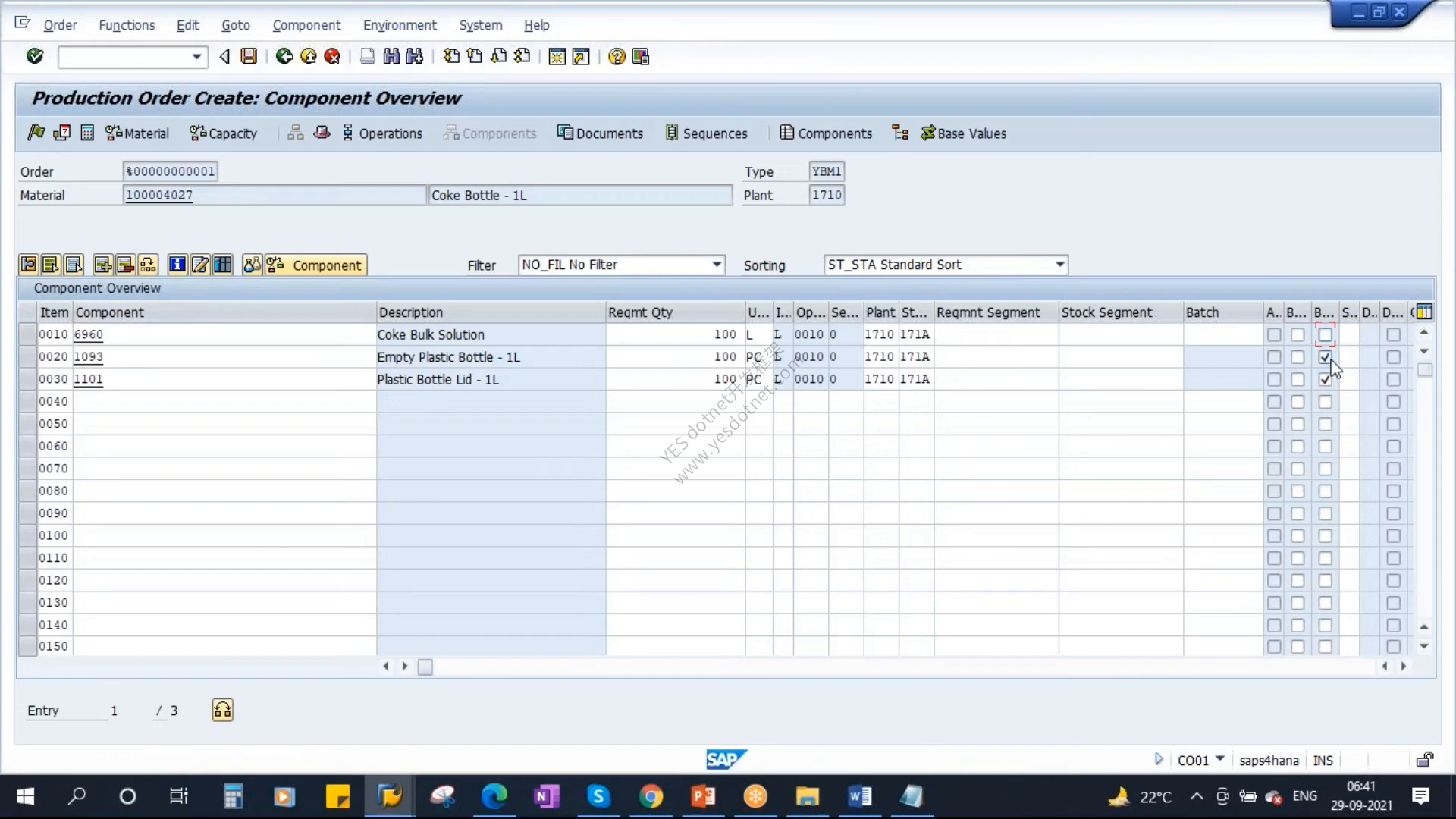Click the table's vertical scrollbar thumb

click(x=1424, y=370)
